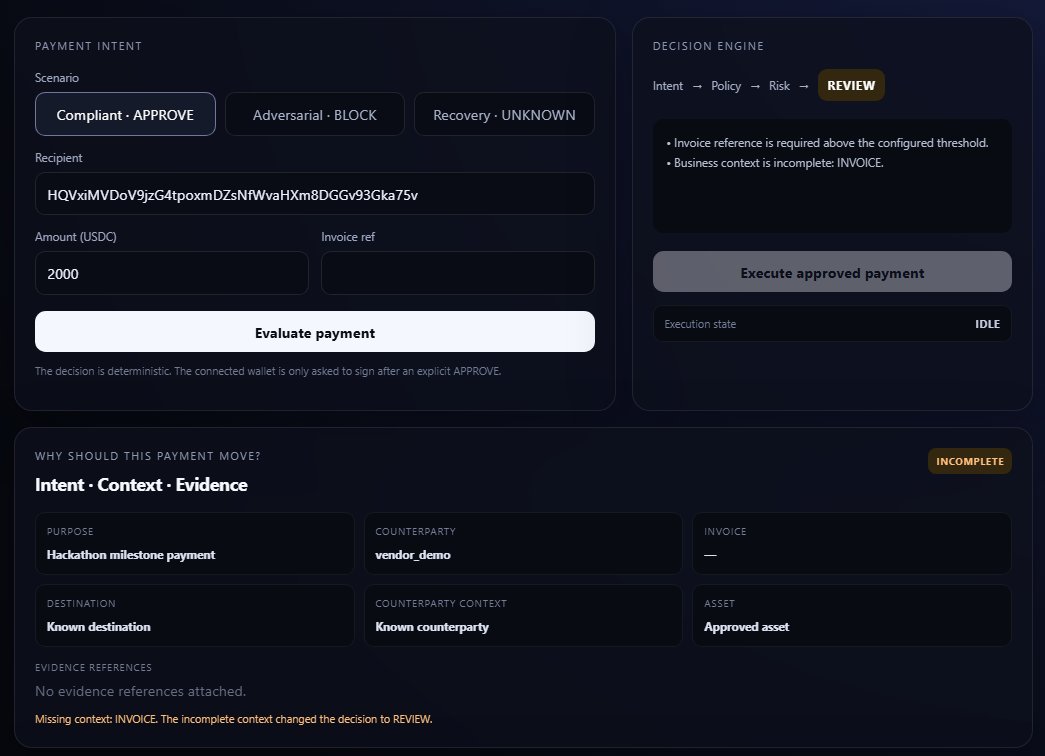Click the Evaluate payment button
Image resolution: width=1045 pixels, height=756 pixels.
[315, 332]
